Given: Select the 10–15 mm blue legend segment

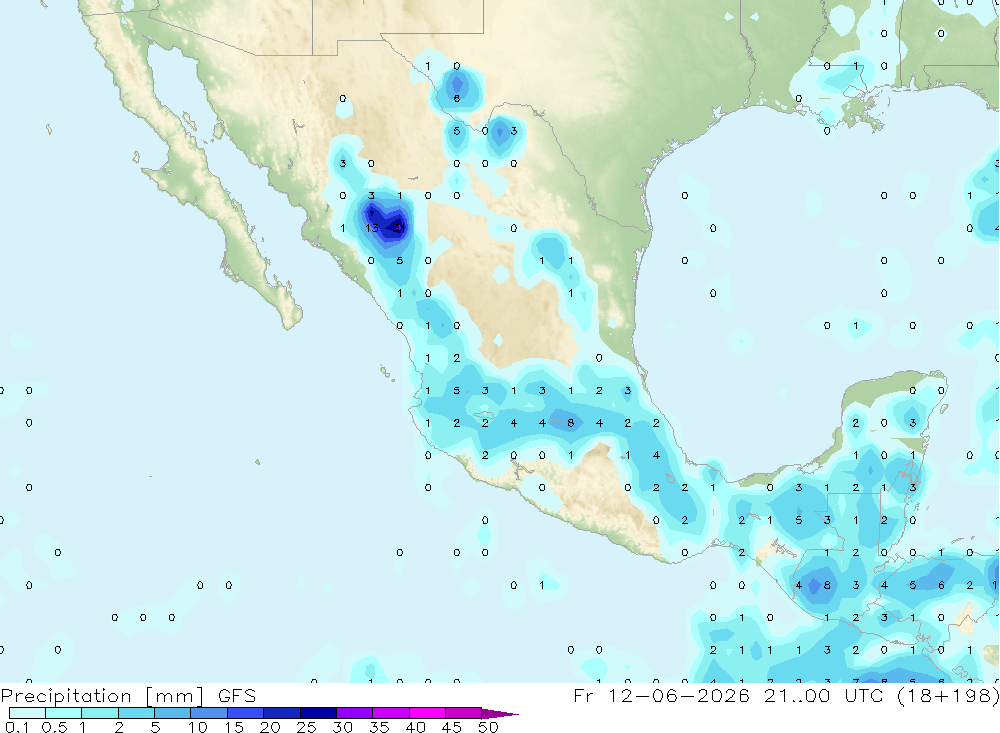Looking at the screenshot, I should (209, 713).
